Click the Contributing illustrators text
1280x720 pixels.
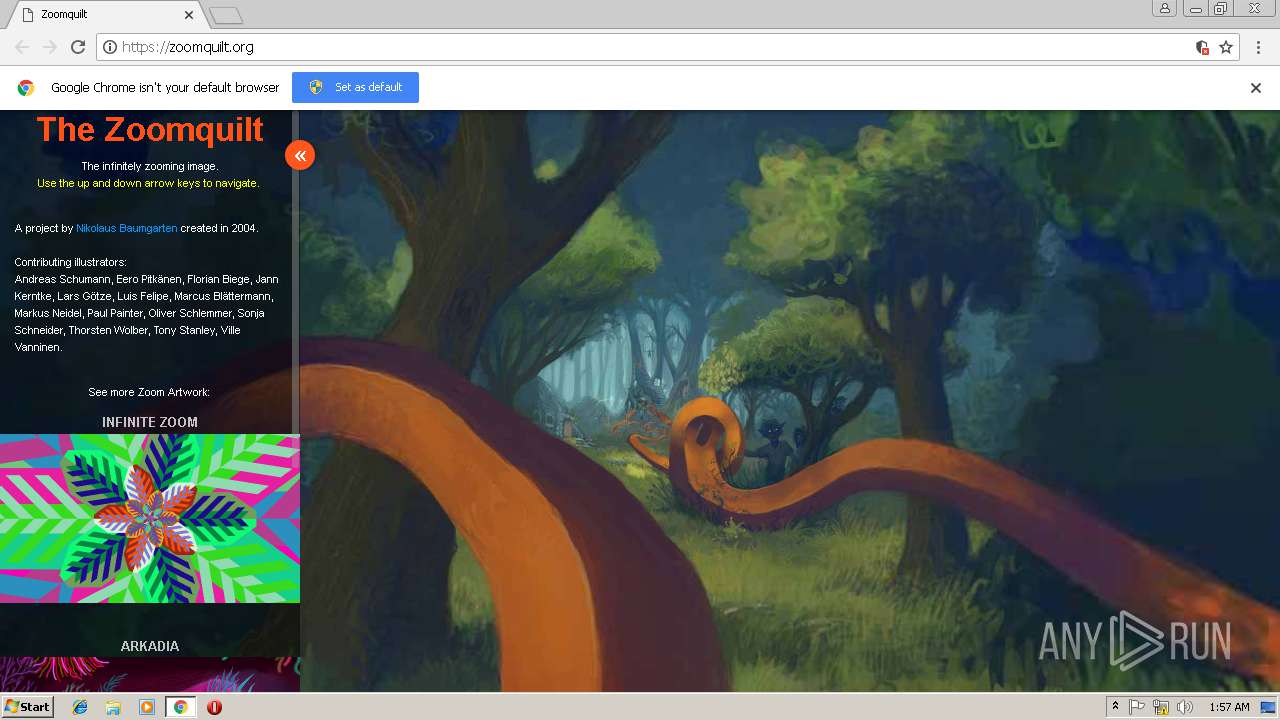[70, 262]
